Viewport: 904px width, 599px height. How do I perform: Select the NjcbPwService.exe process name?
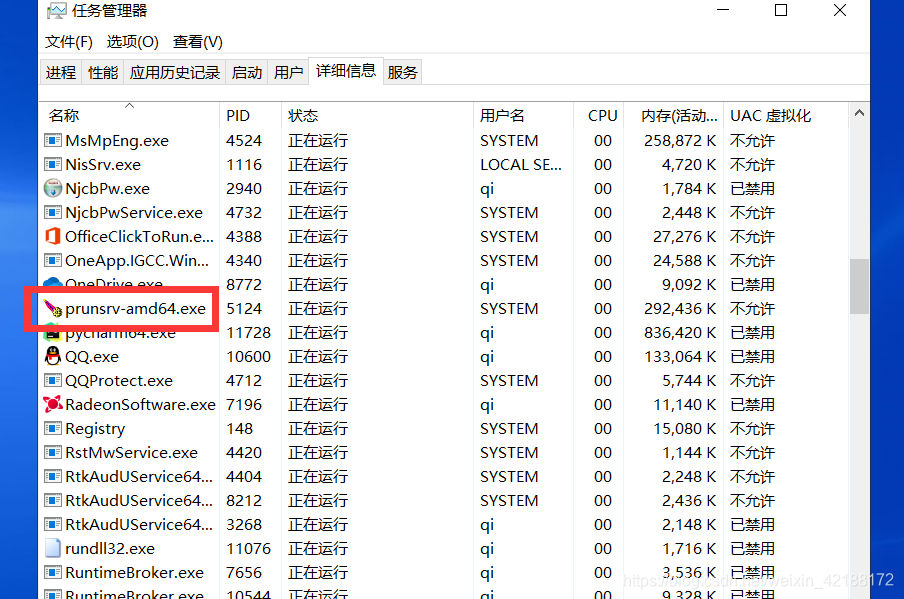click(x=134, y=212)
